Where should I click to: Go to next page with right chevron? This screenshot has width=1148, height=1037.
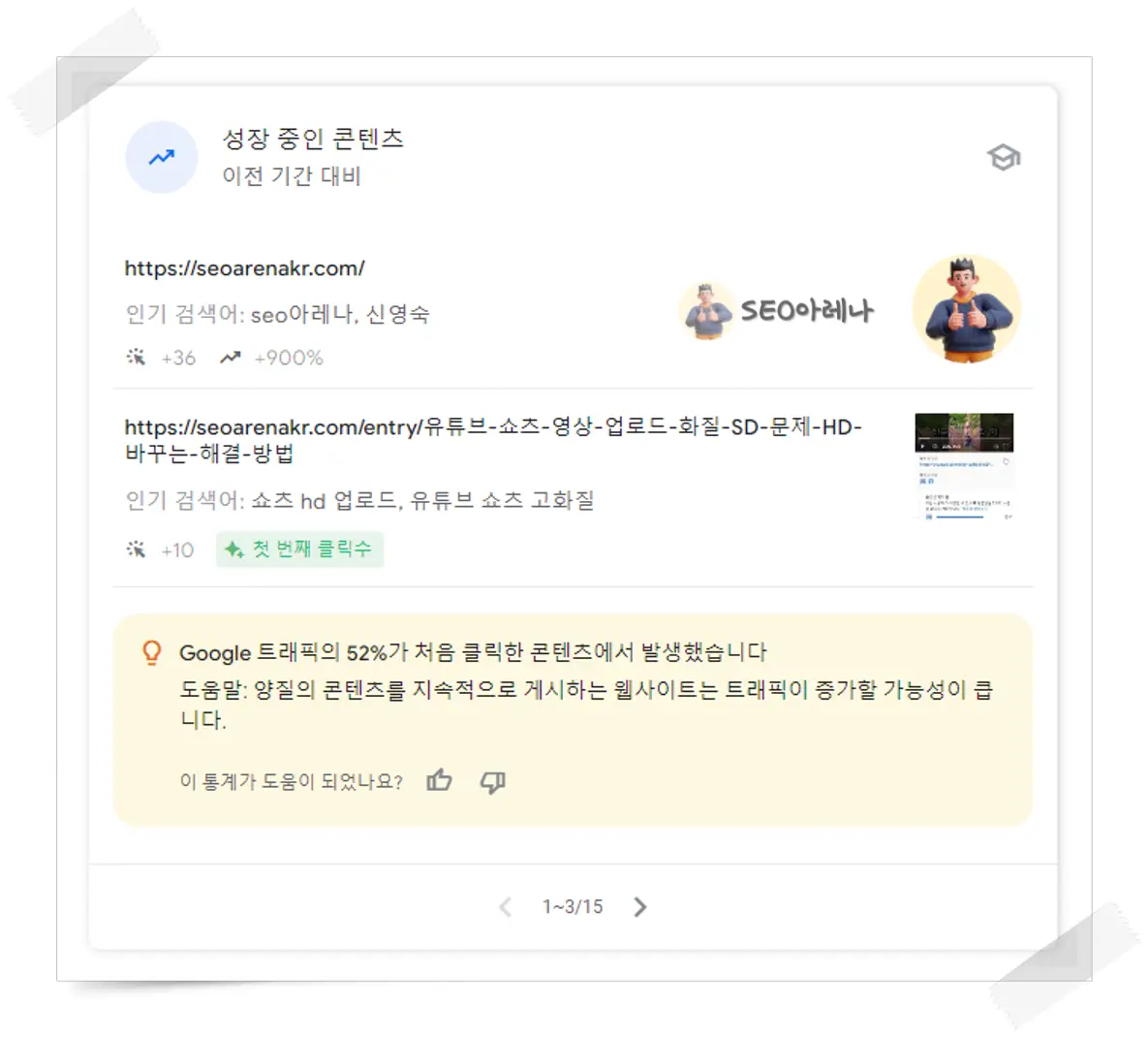(640, 906)
